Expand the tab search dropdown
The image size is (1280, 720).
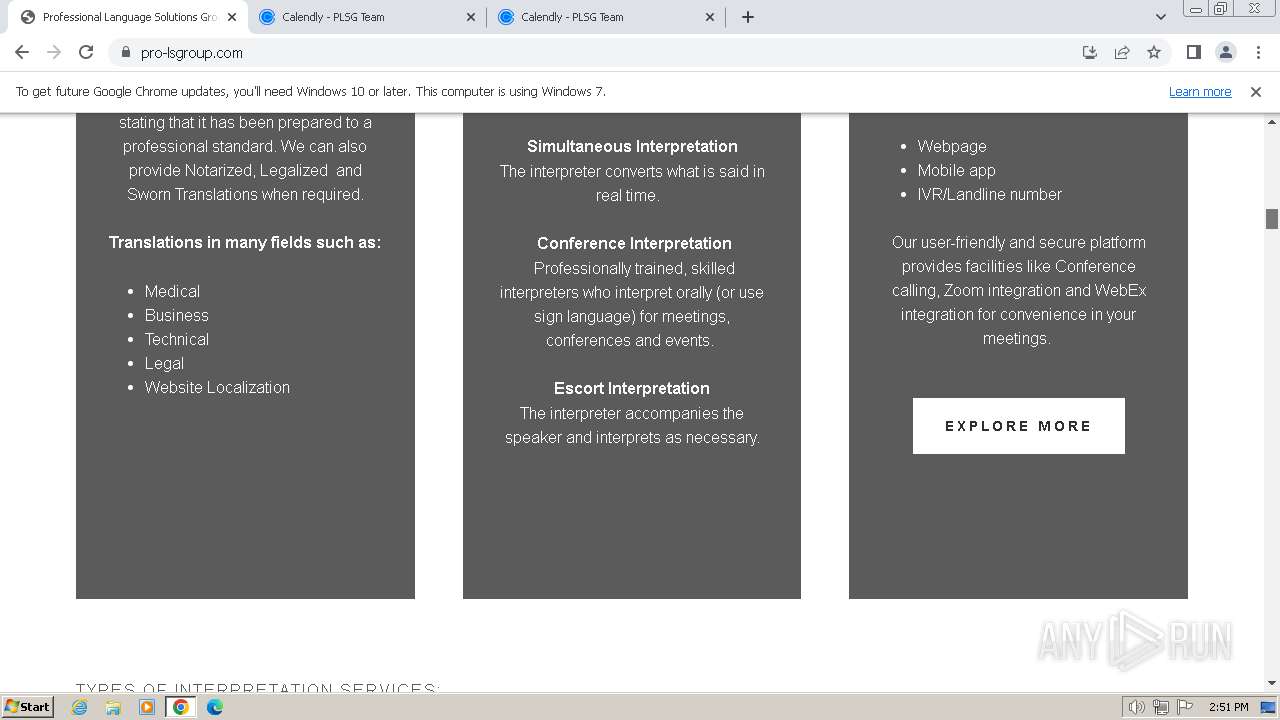(x=1161, y=17)
